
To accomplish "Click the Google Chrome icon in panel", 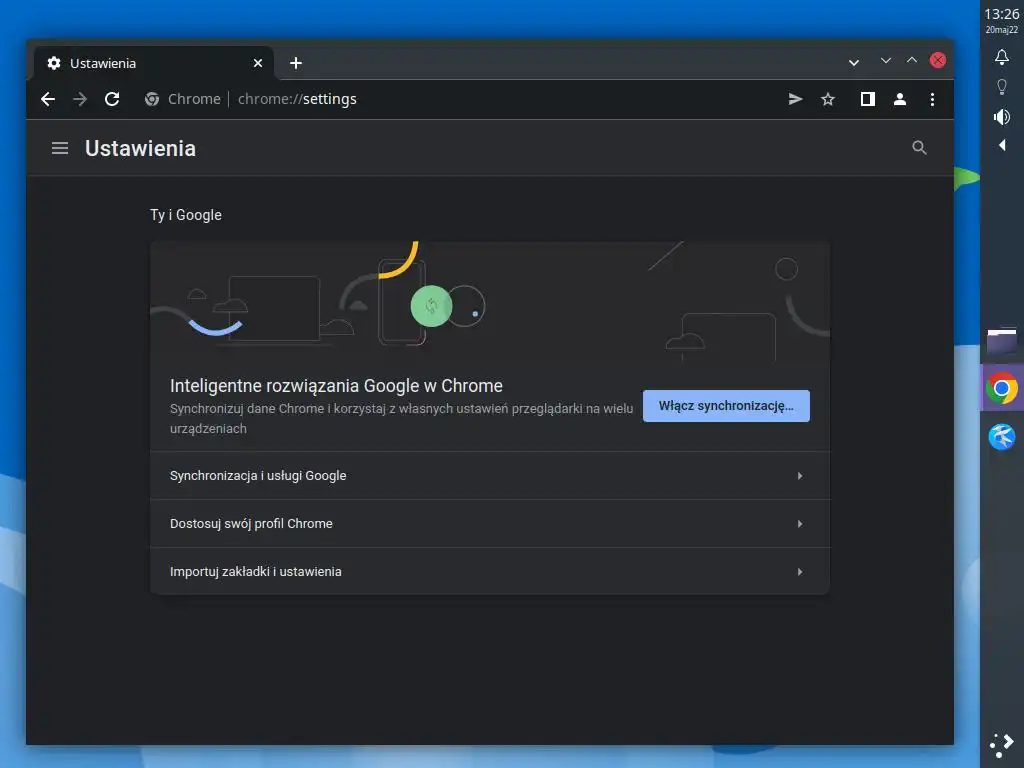I will [1002, 389].
